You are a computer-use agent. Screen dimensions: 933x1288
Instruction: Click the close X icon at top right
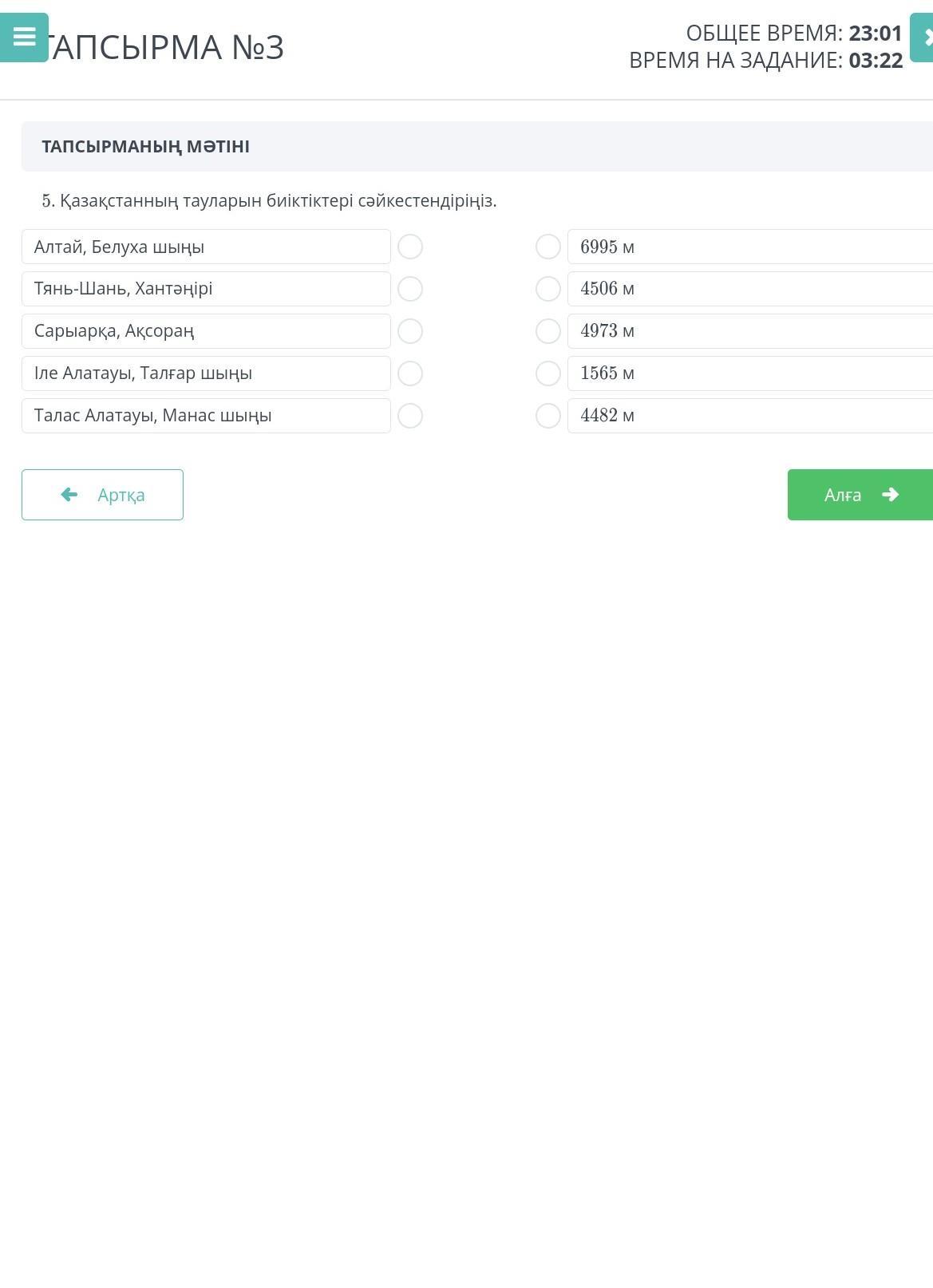[x=924, y=37]
